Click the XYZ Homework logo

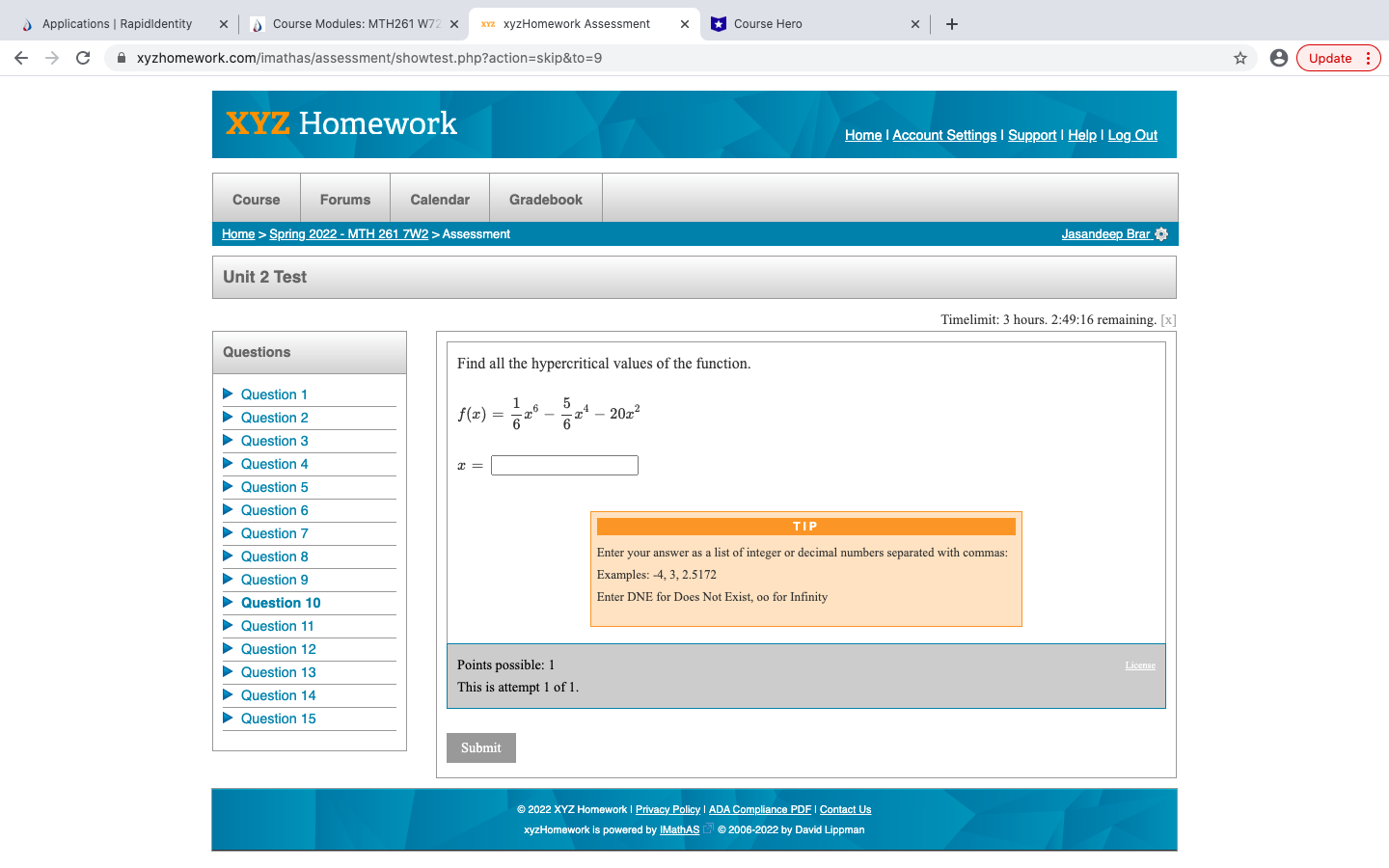pos(340,123)
